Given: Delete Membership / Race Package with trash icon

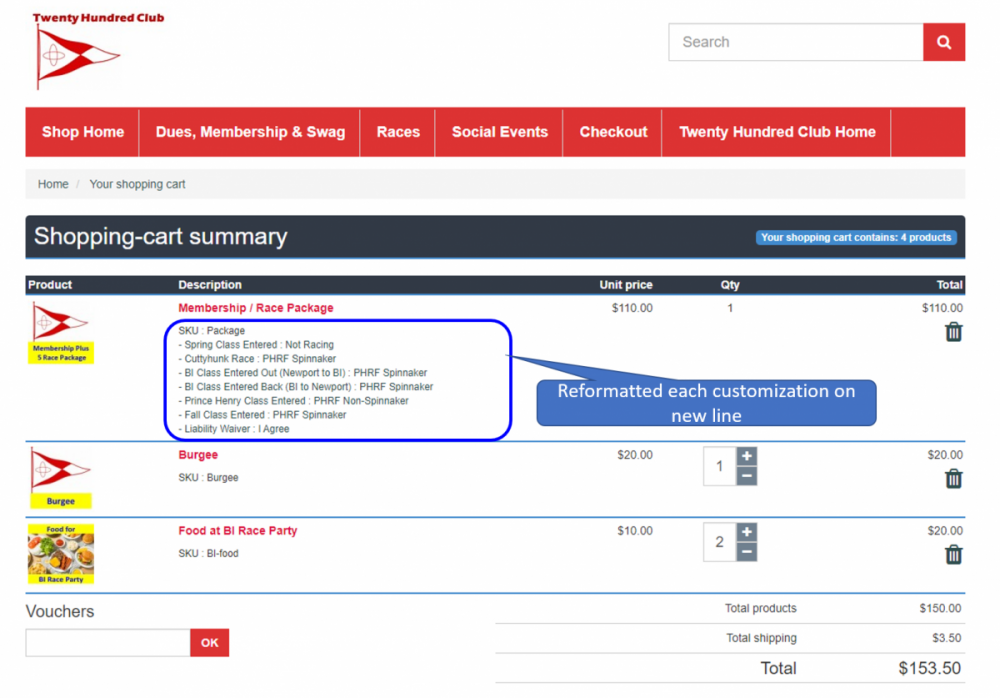Looking at the screenshot, I should 953,332.
